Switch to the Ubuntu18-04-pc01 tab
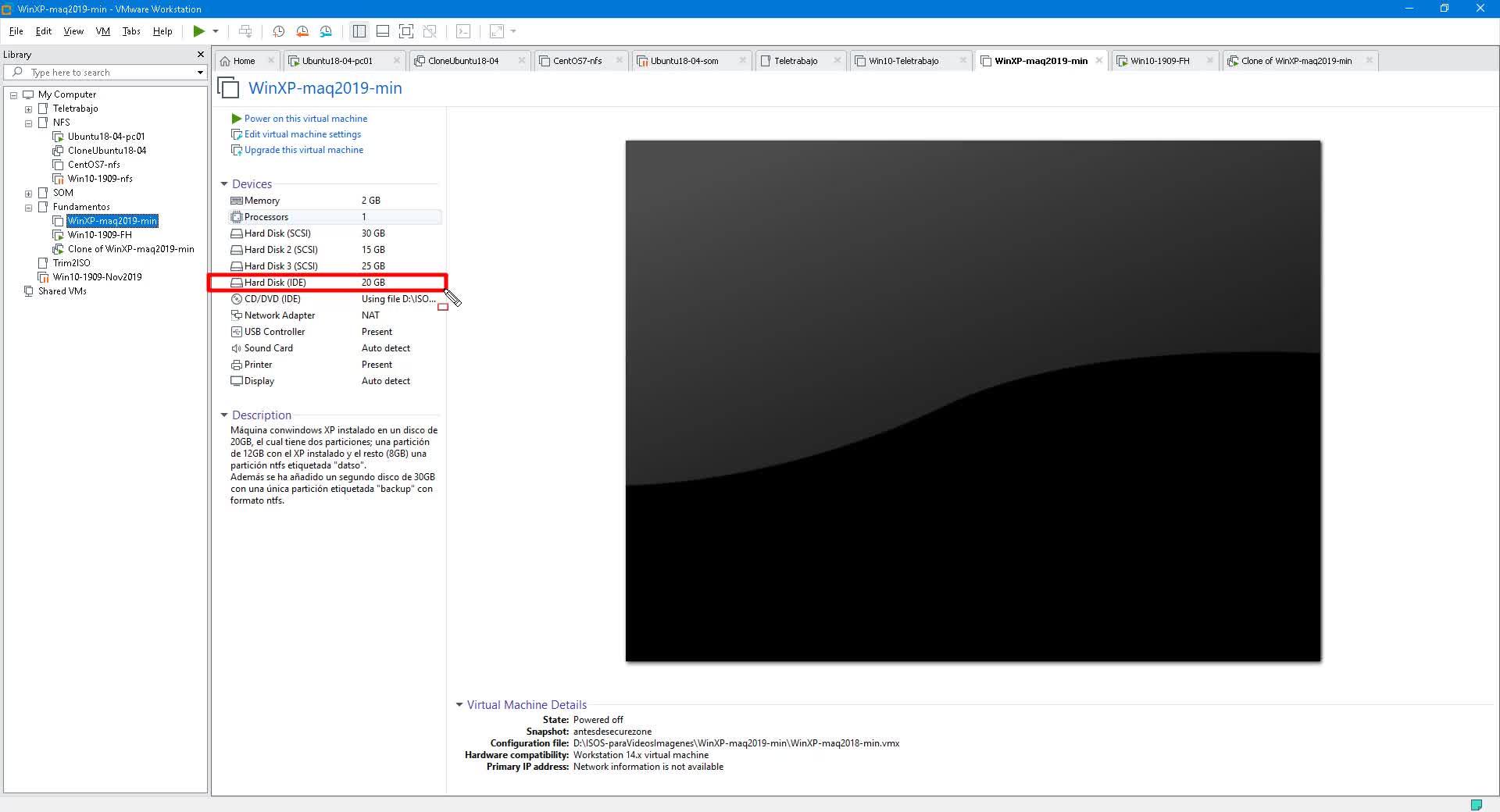 [x=337, y=61]
